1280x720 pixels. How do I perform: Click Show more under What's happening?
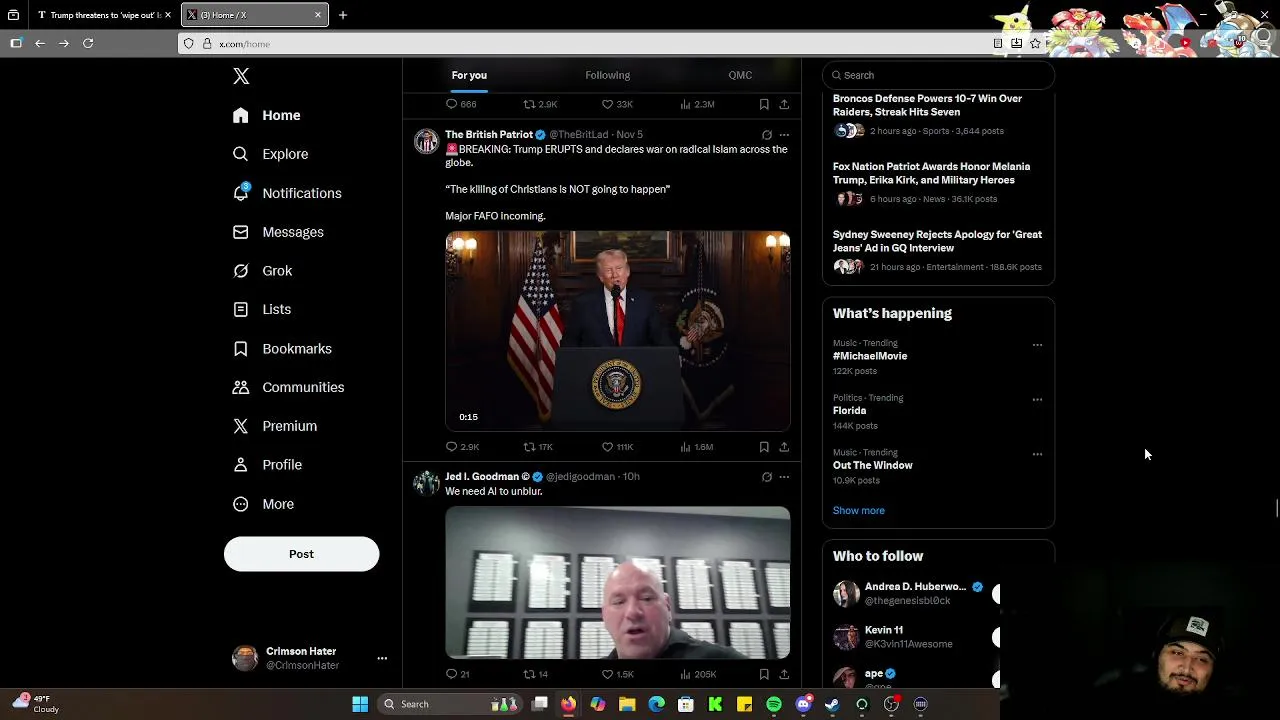pyautogui.click(x=858, y=510)
